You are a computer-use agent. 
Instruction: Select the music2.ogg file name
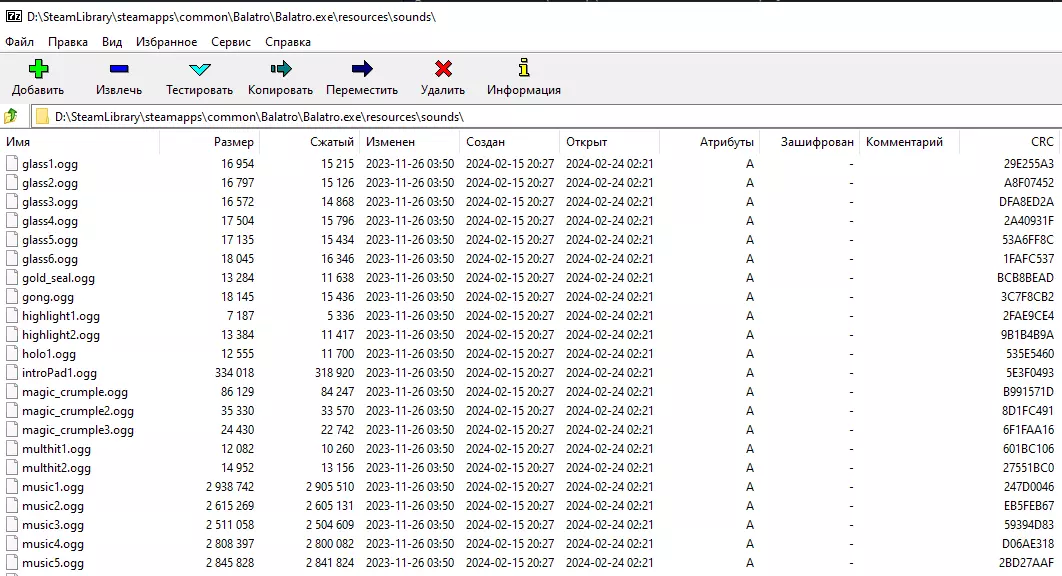click(53, 506)
